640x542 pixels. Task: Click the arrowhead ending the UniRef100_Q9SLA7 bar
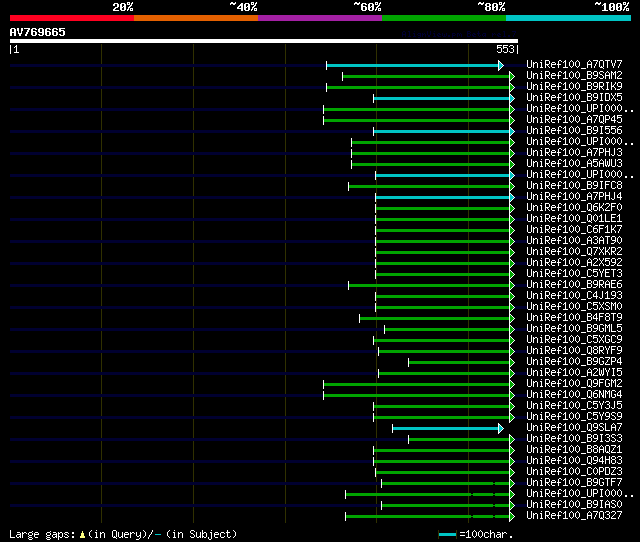coord(501,429)
